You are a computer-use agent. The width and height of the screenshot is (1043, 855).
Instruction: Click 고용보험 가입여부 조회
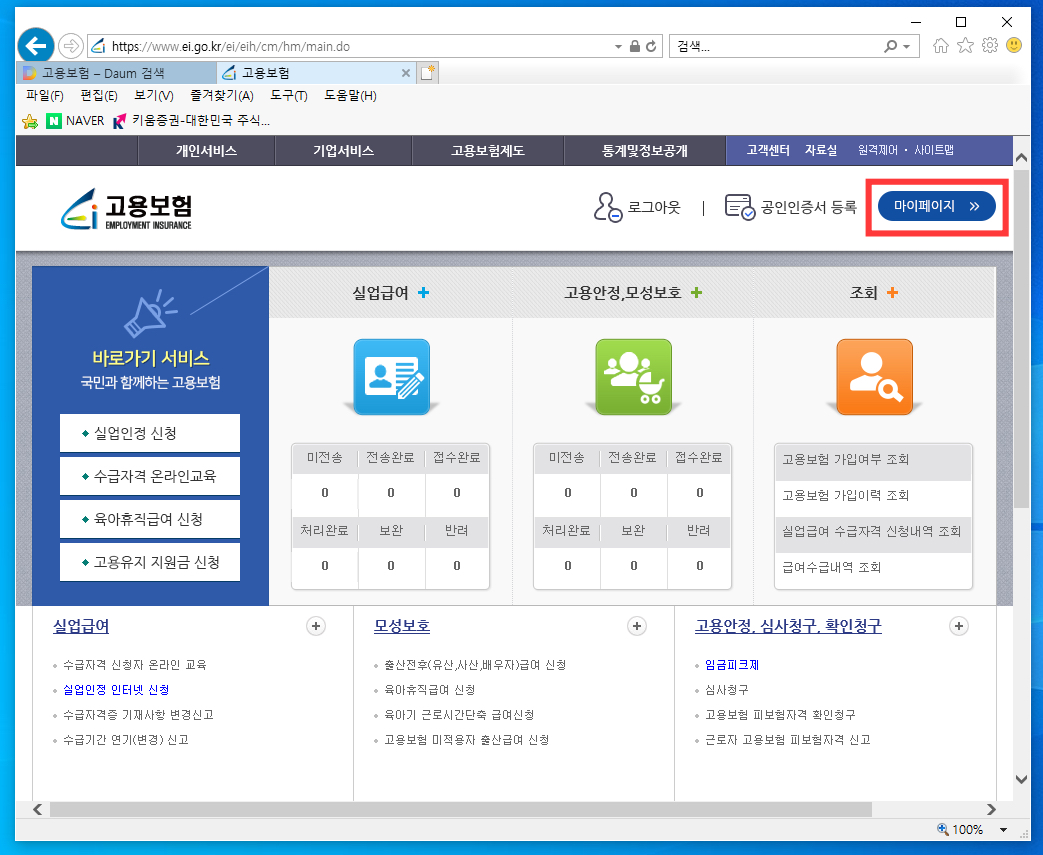coord(873,460)
